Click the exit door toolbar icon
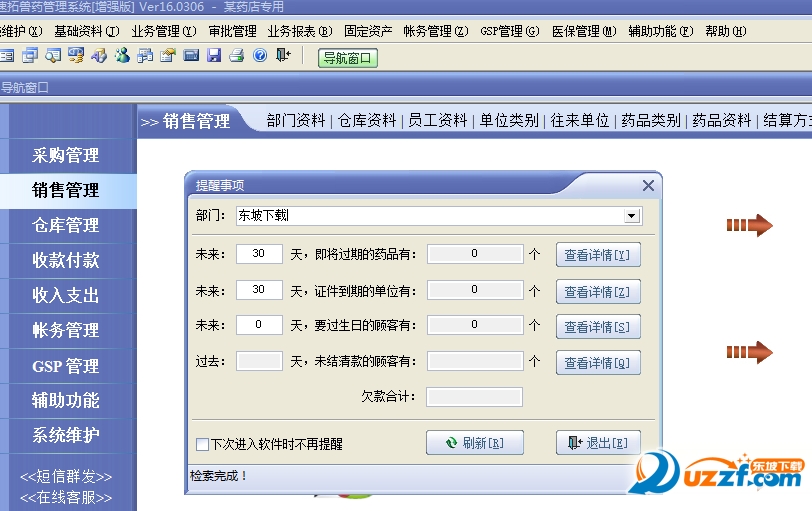812x511 pixels. (283, 55)
